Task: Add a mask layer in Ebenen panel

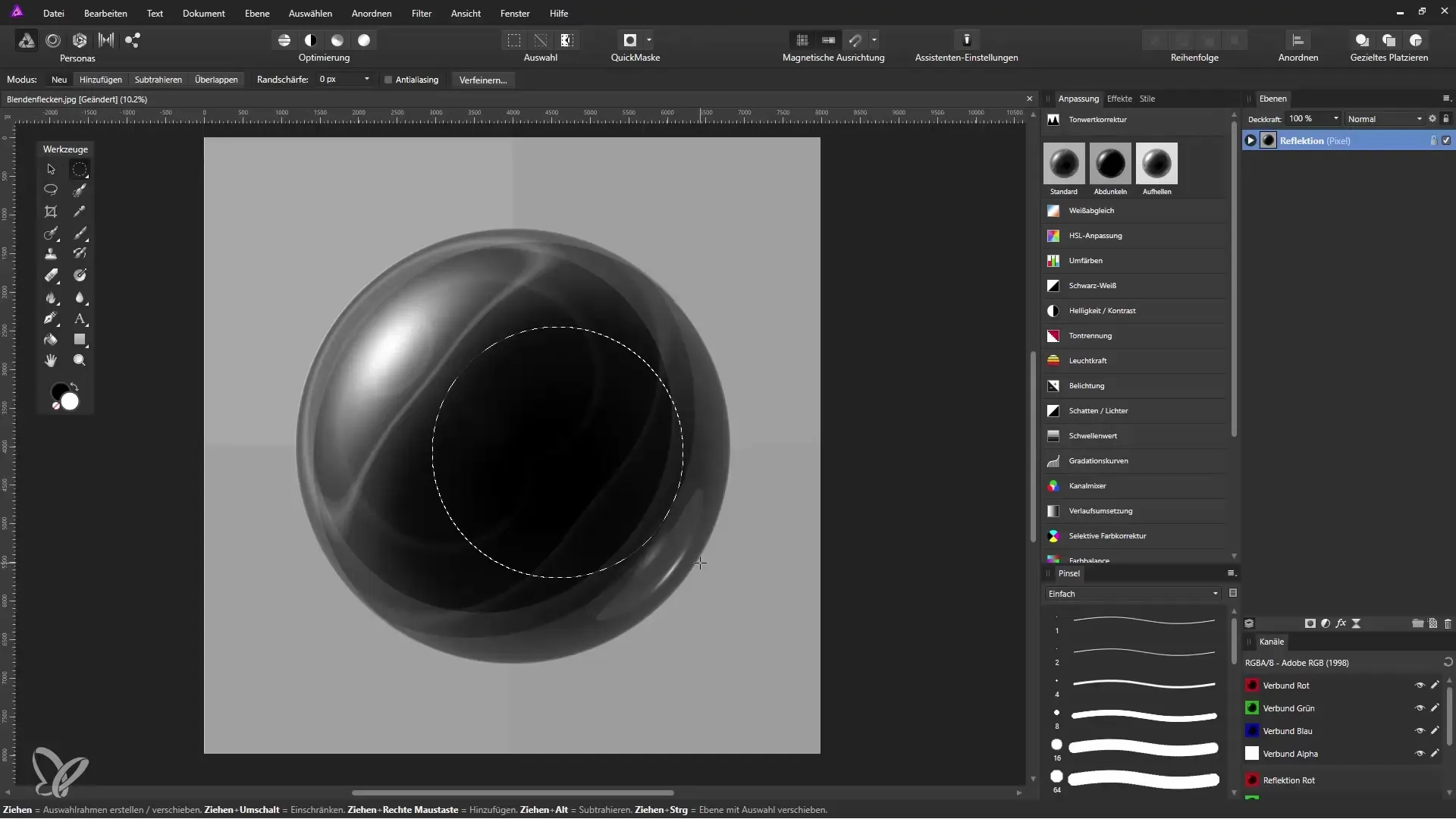Action: [x=1310, y=623]
